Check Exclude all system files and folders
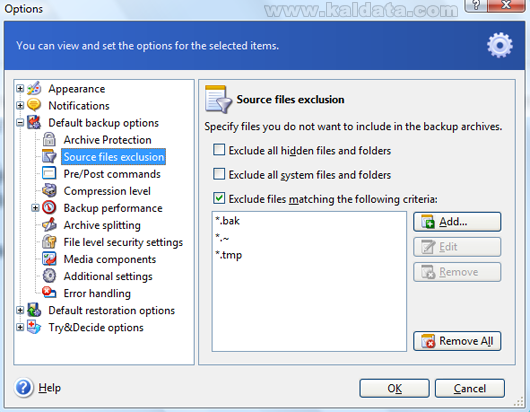The height and width of the screenshot is (412, 530). pyautogui.click(x=219, y=174)
